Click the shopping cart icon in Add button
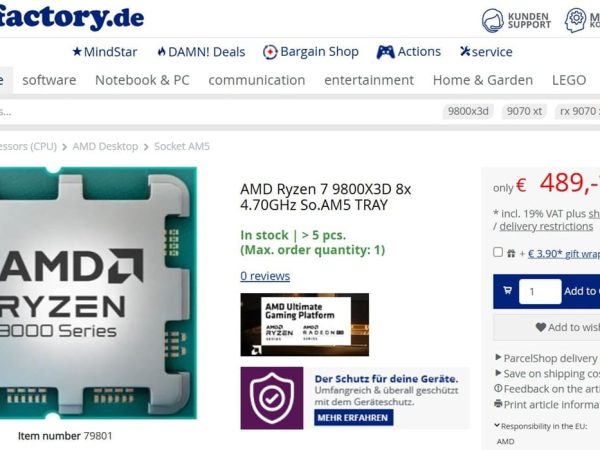The width and height of the screenshot is (600, 450). click(507, 291)
